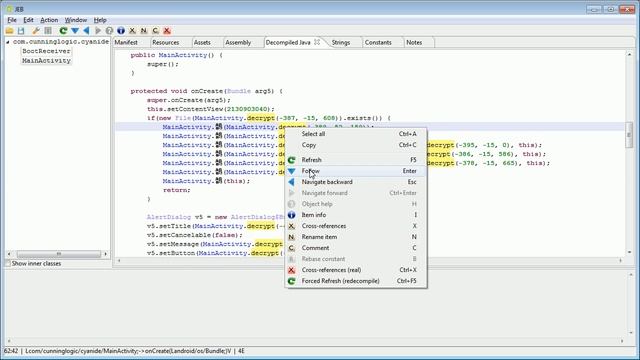Screen dimensions: 640x360
Task: Click the Open file folder icon in toolbar
Action: coord(9,31)
